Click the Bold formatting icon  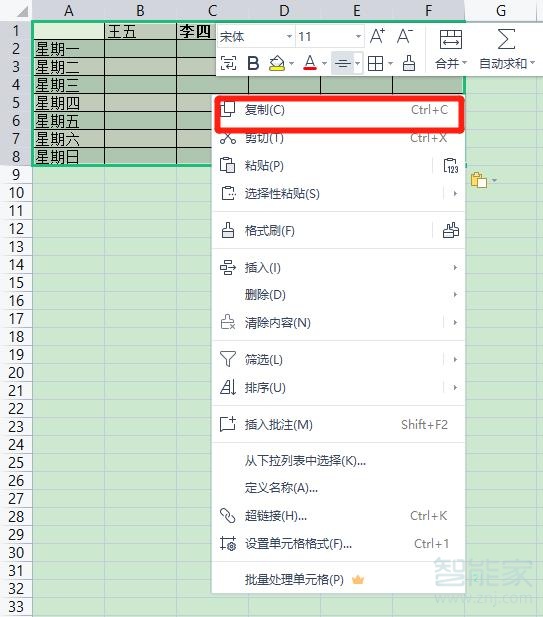pyautogui.click(x=253, y=63)
